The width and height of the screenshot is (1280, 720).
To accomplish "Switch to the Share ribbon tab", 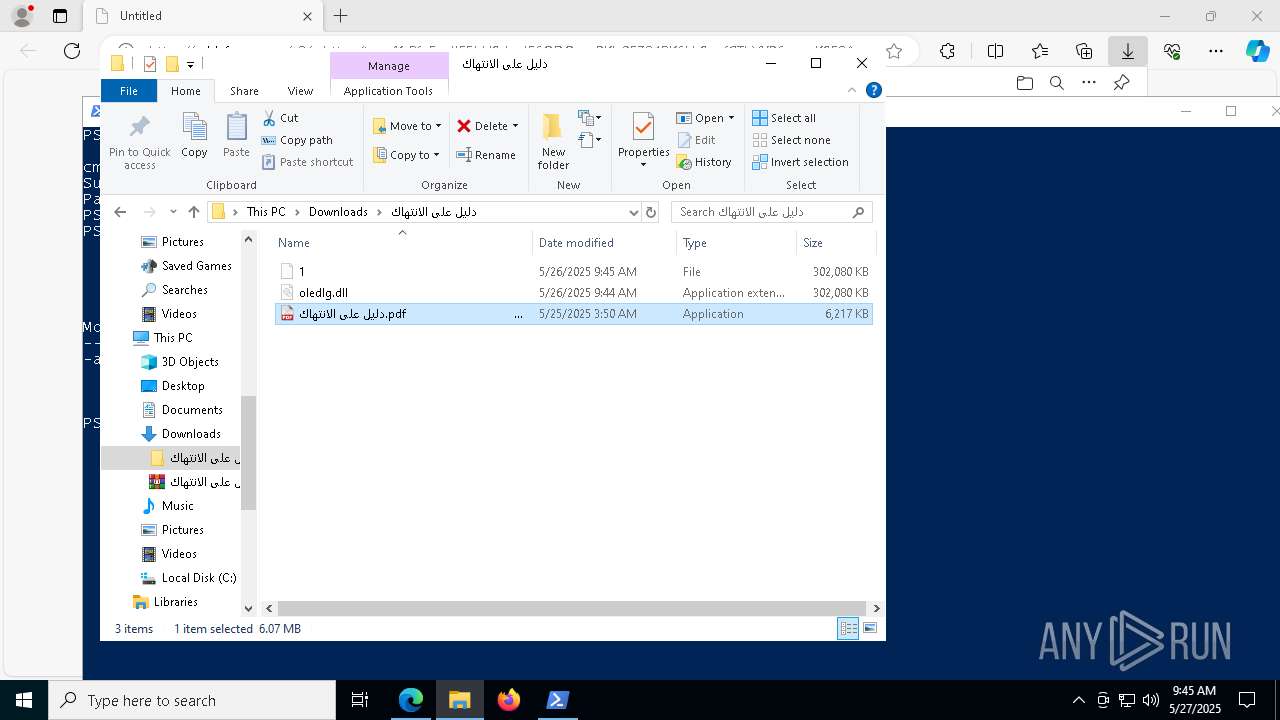I will (x=244, y=91).
